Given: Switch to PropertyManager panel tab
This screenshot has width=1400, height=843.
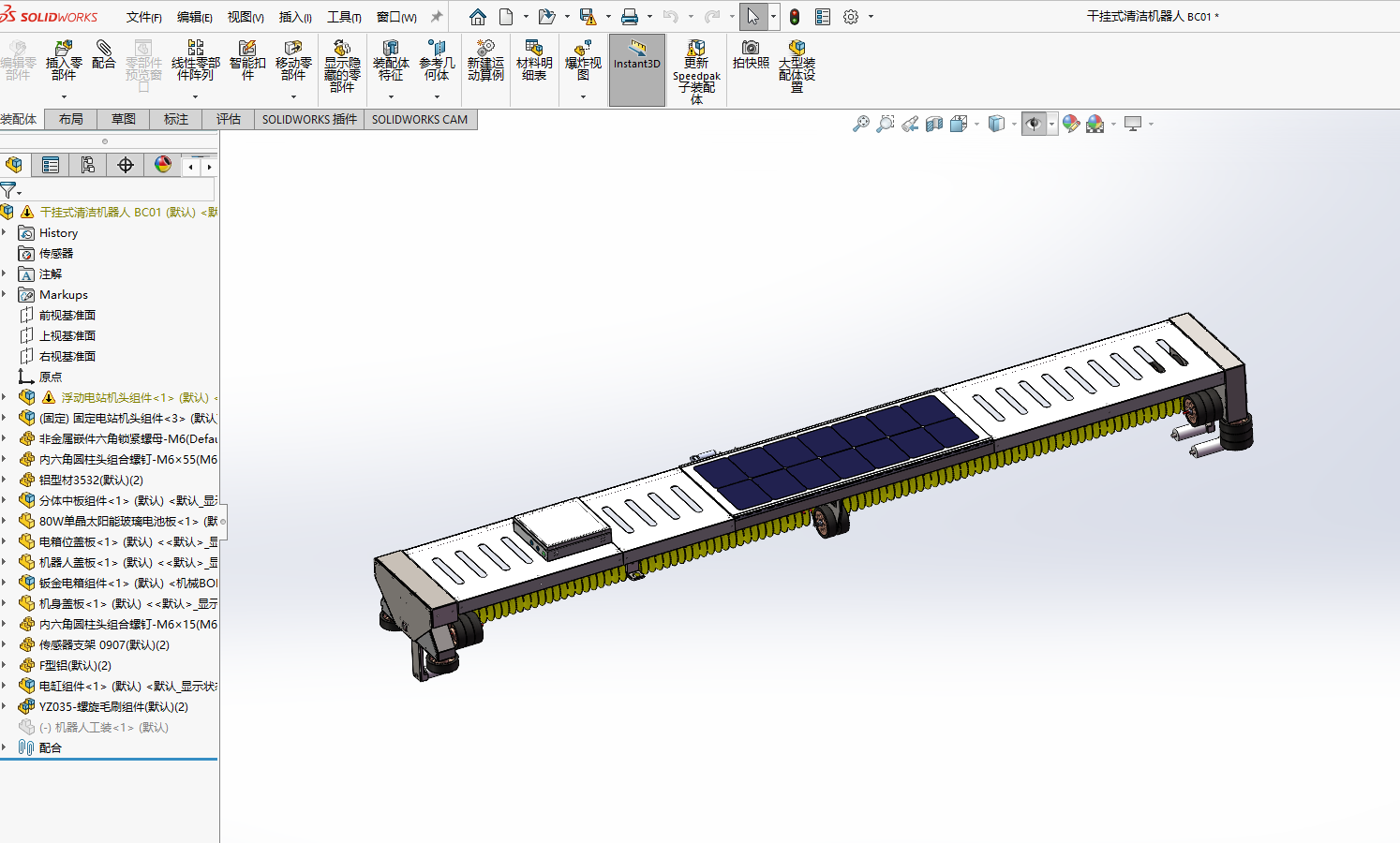Looking at the screenshot, I should [x=51, y=165].
